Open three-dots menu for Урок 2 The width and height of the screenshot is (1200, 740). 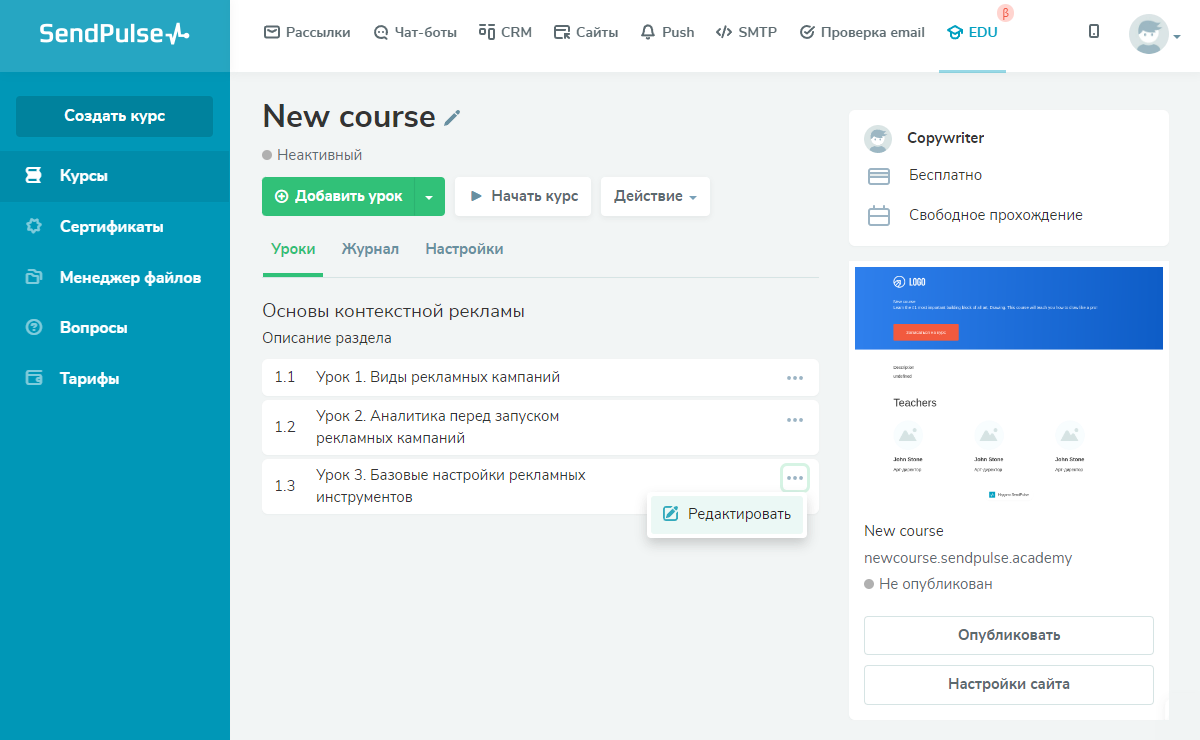(795, 420)
